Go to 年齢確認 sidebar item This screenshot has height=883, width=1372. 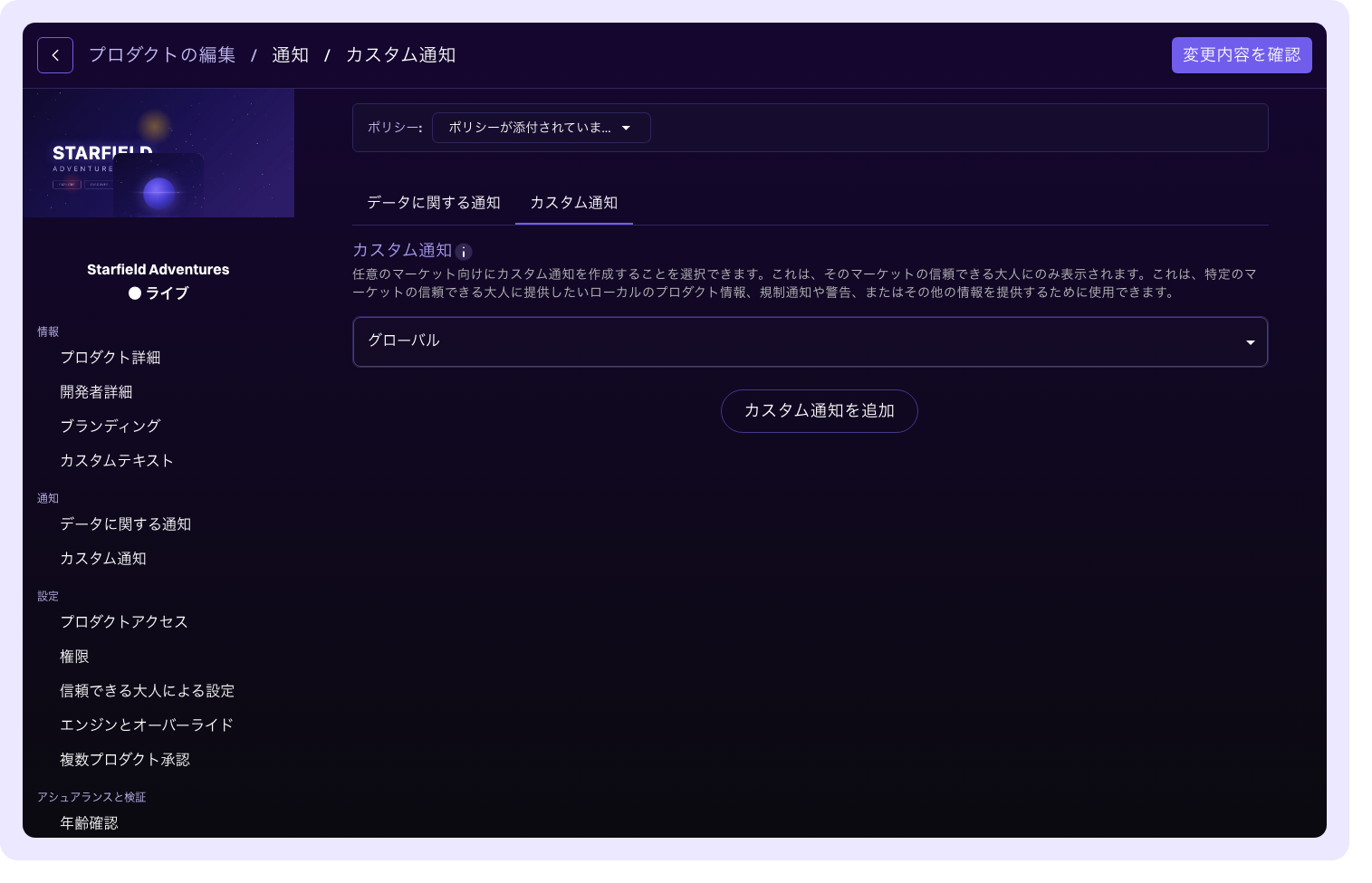[89, 823]
